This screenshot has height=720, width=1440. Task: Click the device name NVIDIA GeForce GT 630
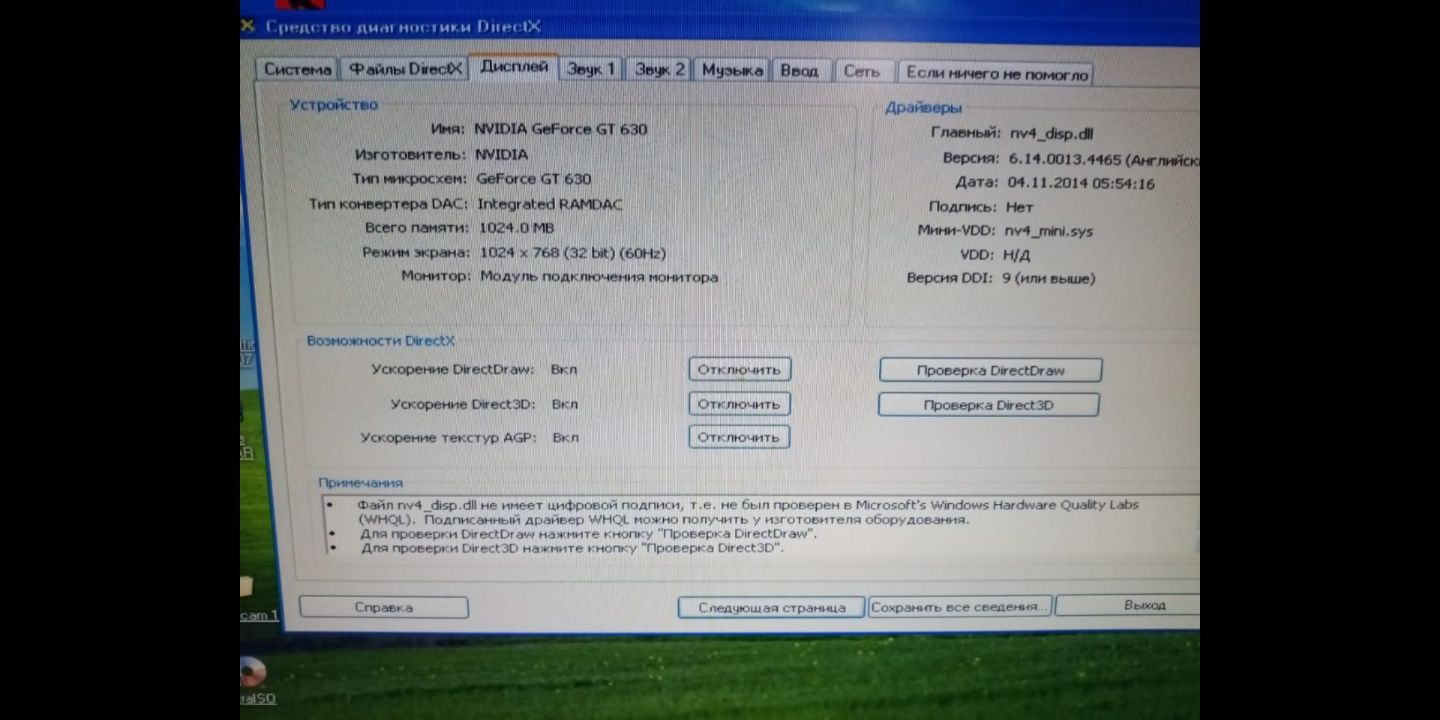(560, 129)
